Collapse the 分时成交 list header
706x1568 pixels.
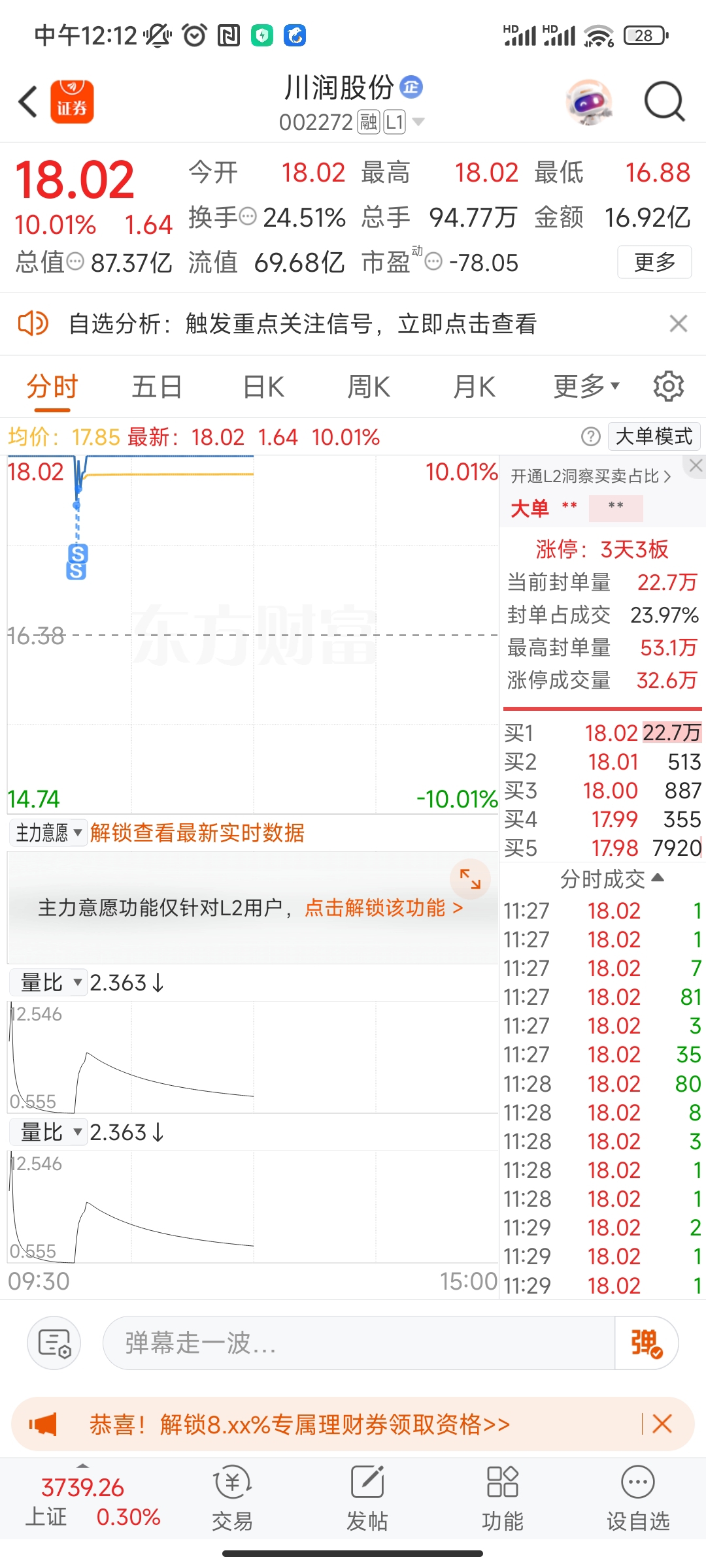612,879
